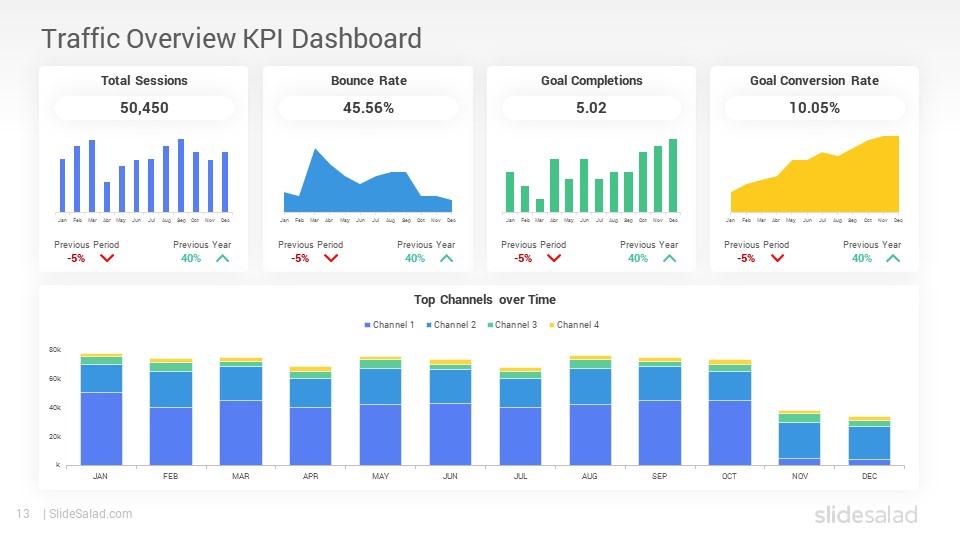Click the green up arrow under Goal Conversion Rate
The image size is (960, 540).
(893, 258)
